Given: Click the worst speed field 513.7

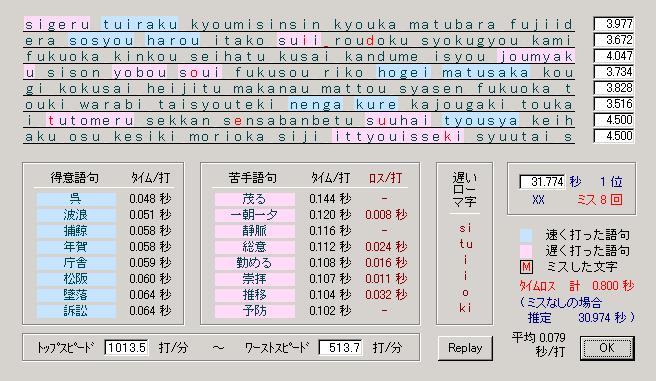Looking at the screenshot, I should tap(341, 347).
